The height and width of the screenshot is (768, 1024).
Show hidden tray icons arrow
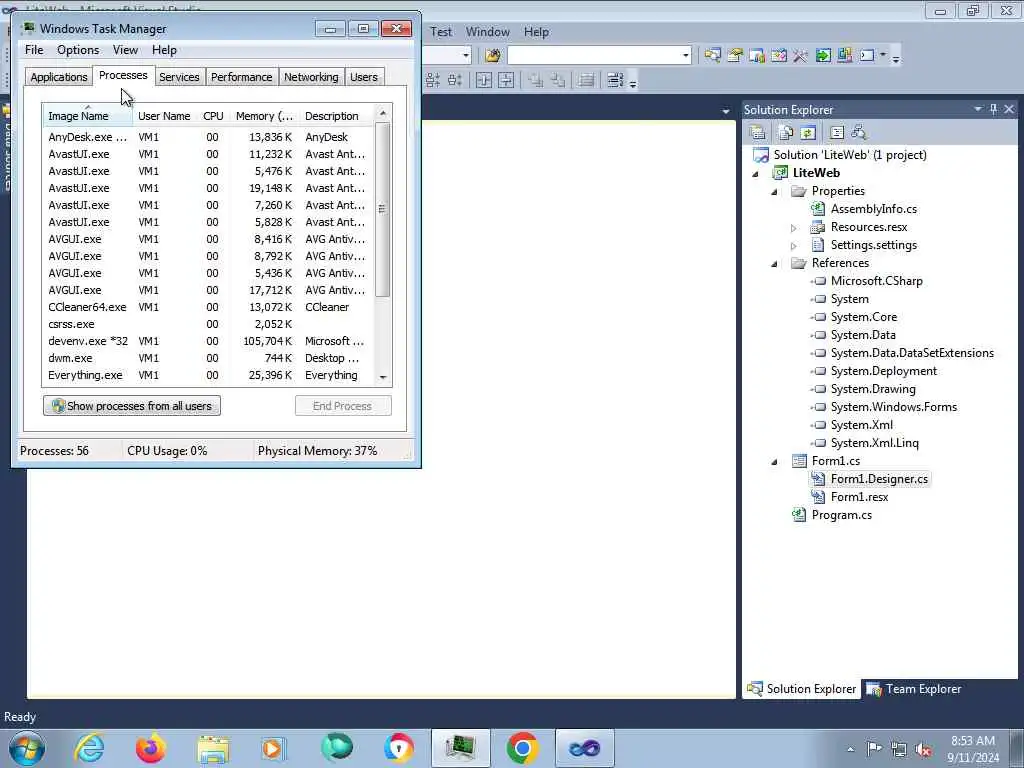pyautogui.click(x=850, y=750)
